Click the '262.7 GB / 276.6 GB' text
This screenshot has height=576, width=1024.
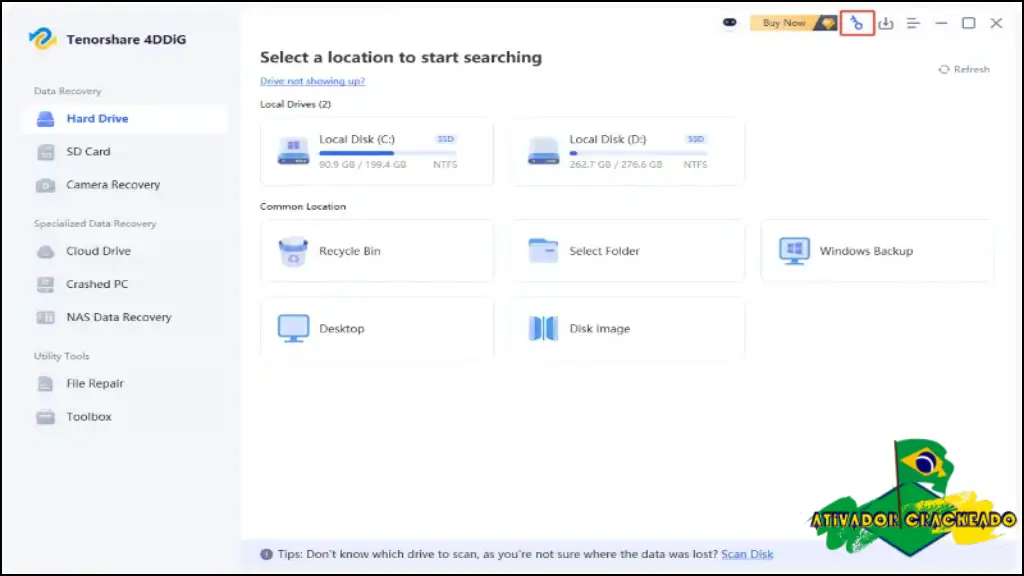point(616,165)
